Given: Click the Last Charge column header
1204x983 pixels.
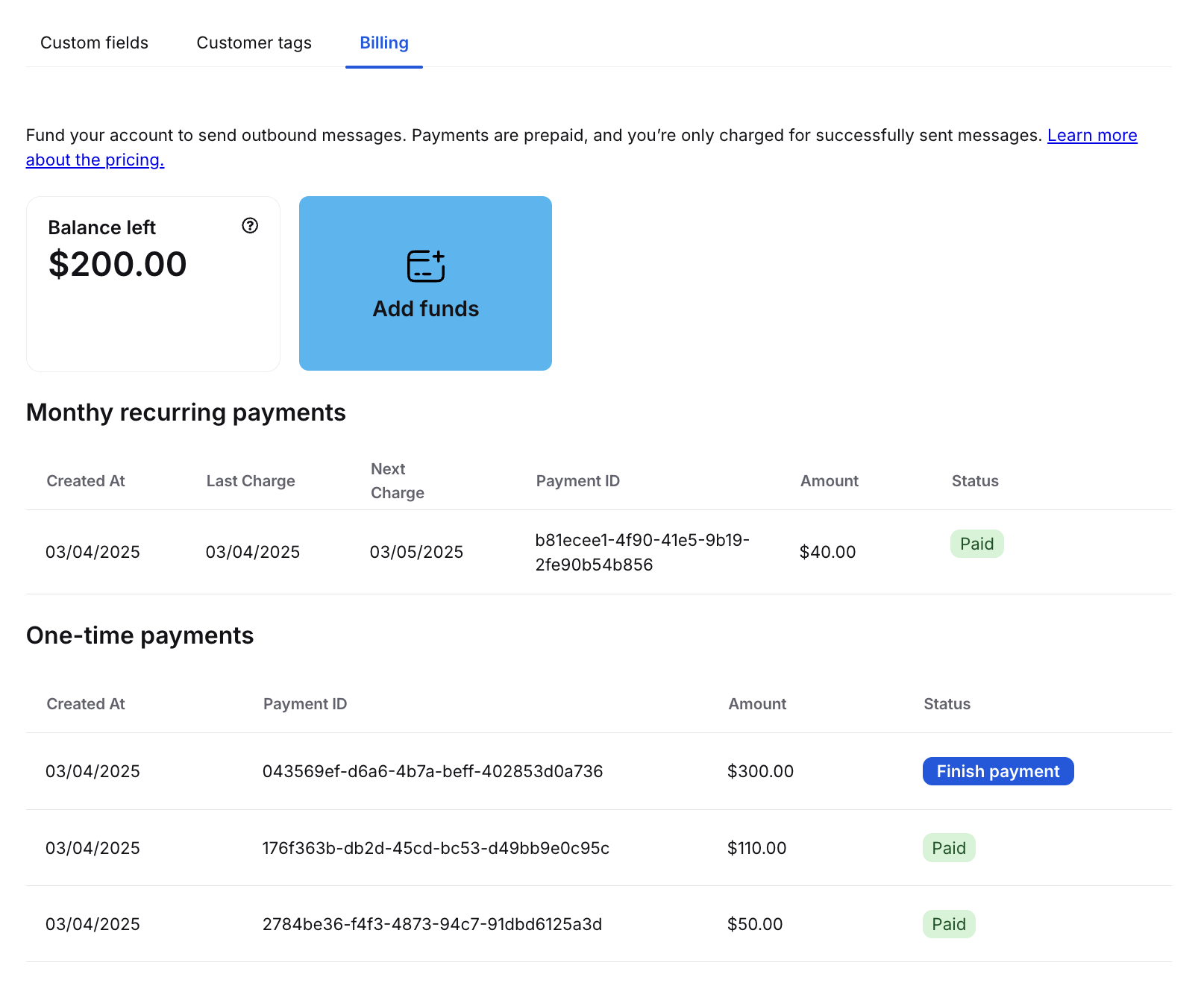Looking at the screenshot, I should pyautogui.click(x=251, y=481).
